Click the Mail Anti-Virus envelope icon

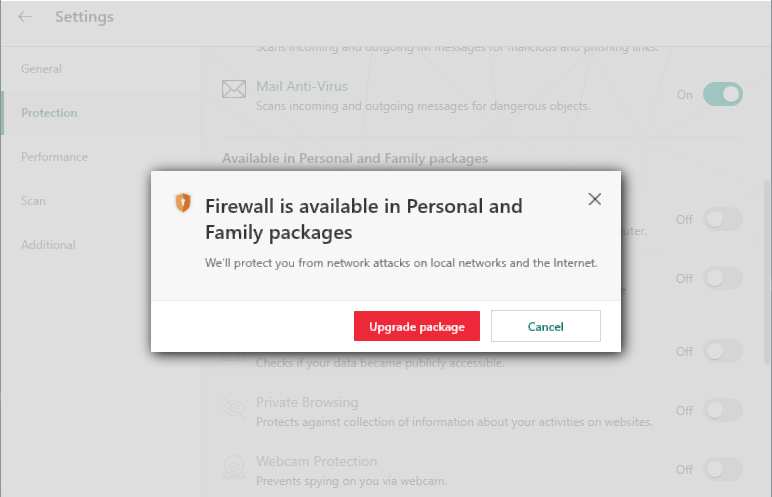pyautogui.click(x=234, y=91)
